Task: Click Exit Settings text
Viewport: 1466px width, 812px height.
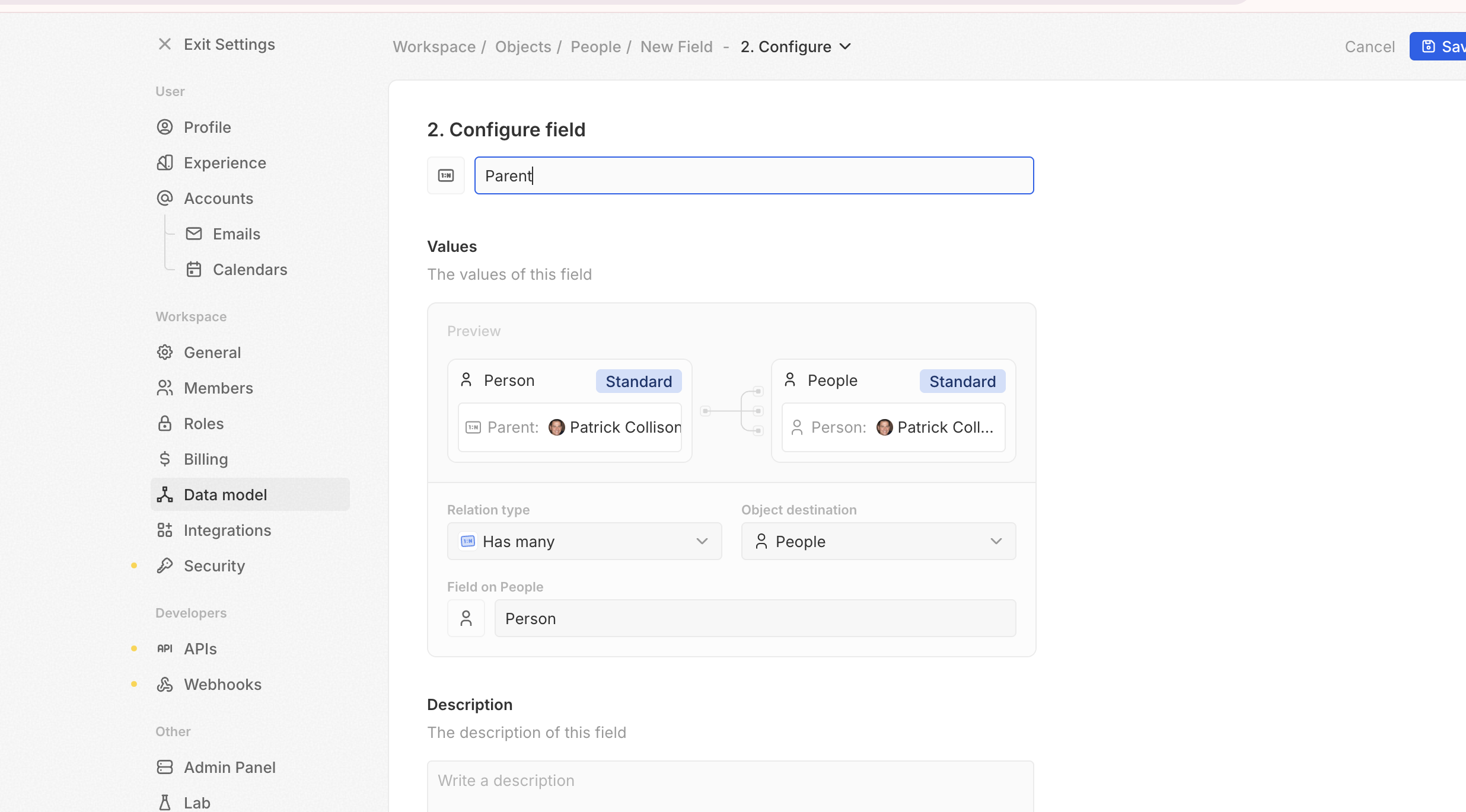Action: 230,44
